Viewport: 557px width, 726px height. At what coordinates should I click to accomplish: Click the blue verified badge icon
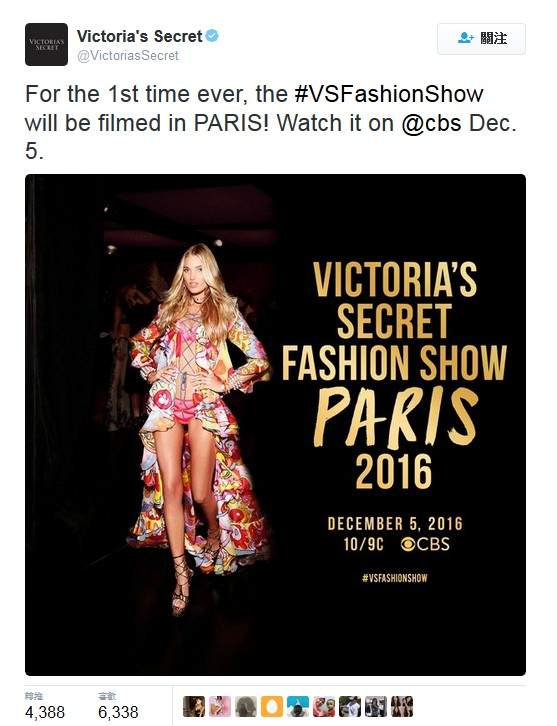[212, 36]
